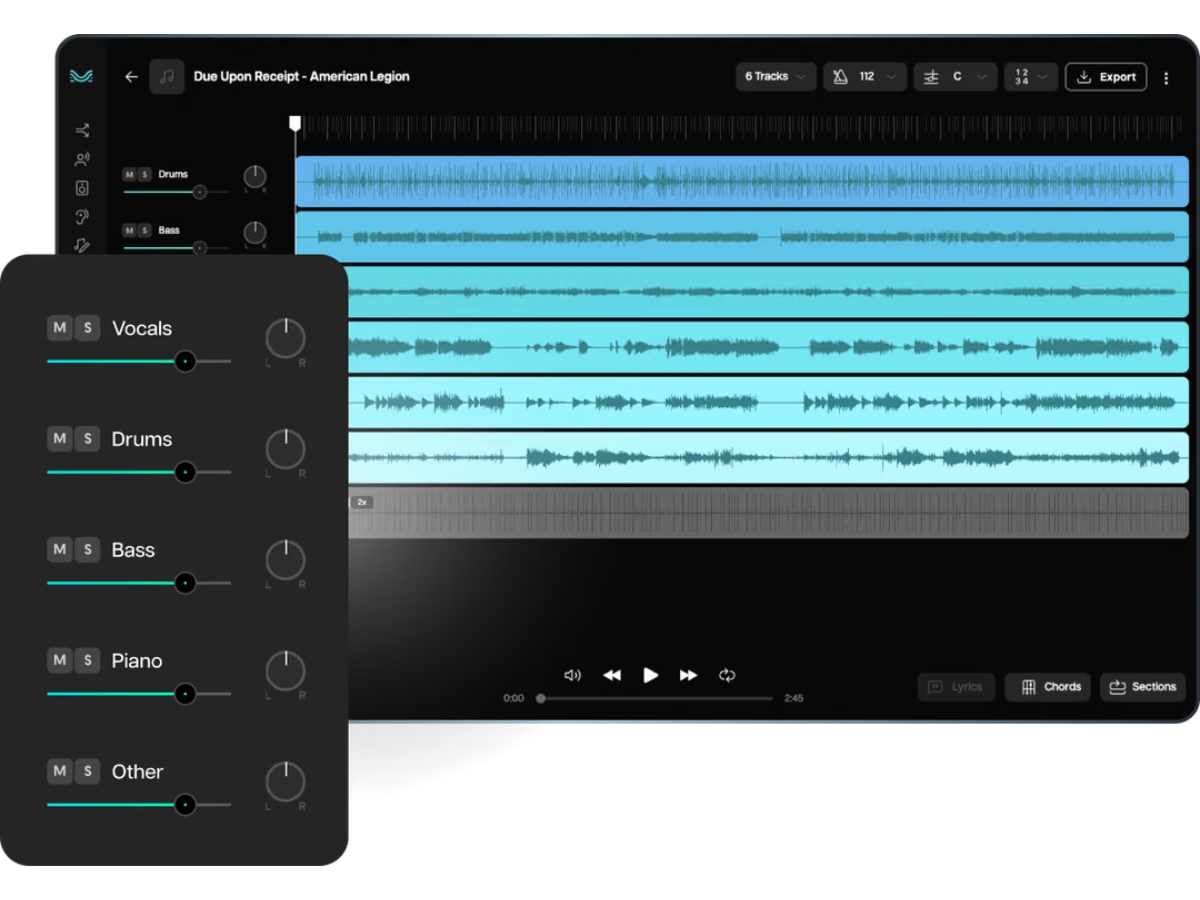Adjust Bass pan knob in small track list

255,233
